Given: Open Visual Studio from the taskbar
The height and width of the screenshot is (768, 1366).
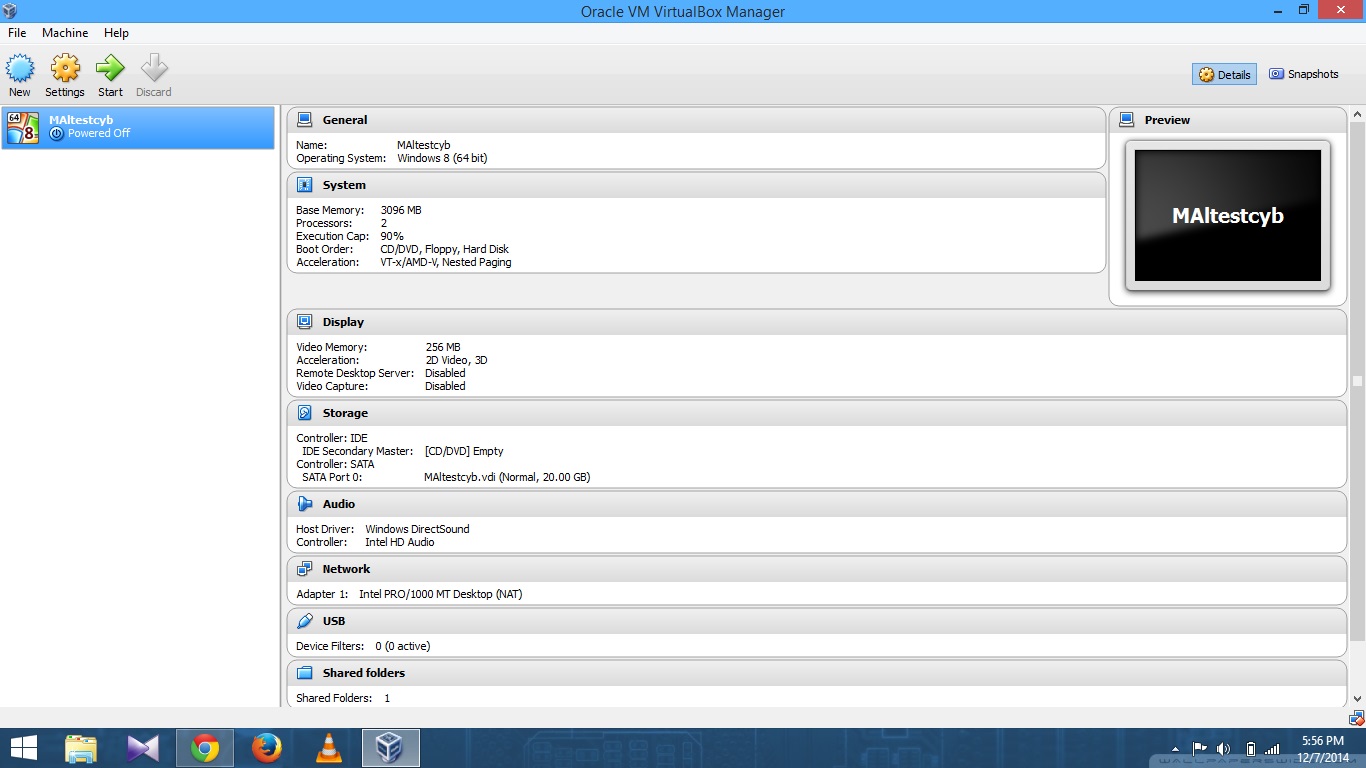Looking at the screenshot, I should coord(143,748).
